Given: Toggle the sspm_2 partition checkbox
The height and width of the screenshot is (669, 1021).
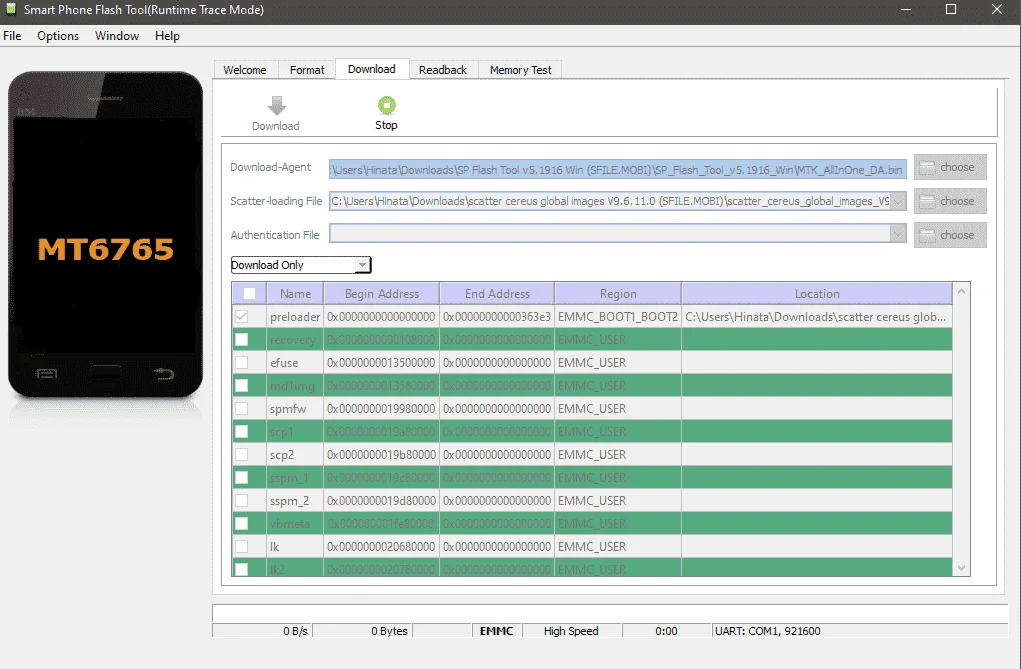Looking at the screenshot, I should [x=242, y=500].
